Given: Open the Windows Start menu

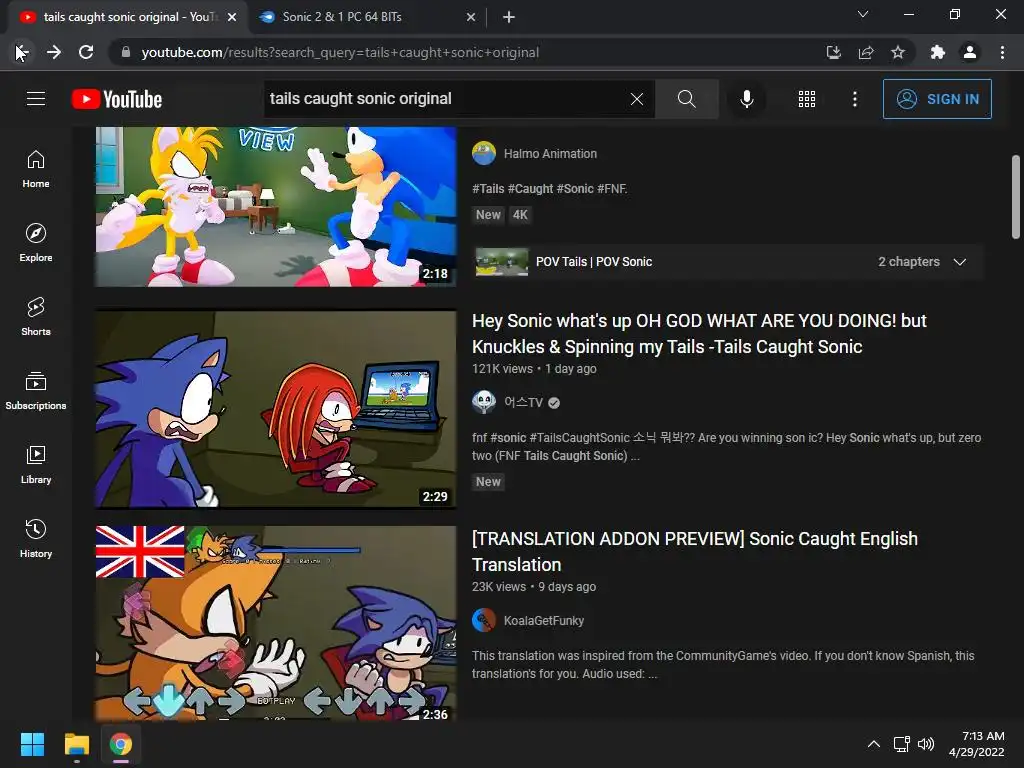Looking at the screenshot, I should (32, 744).
